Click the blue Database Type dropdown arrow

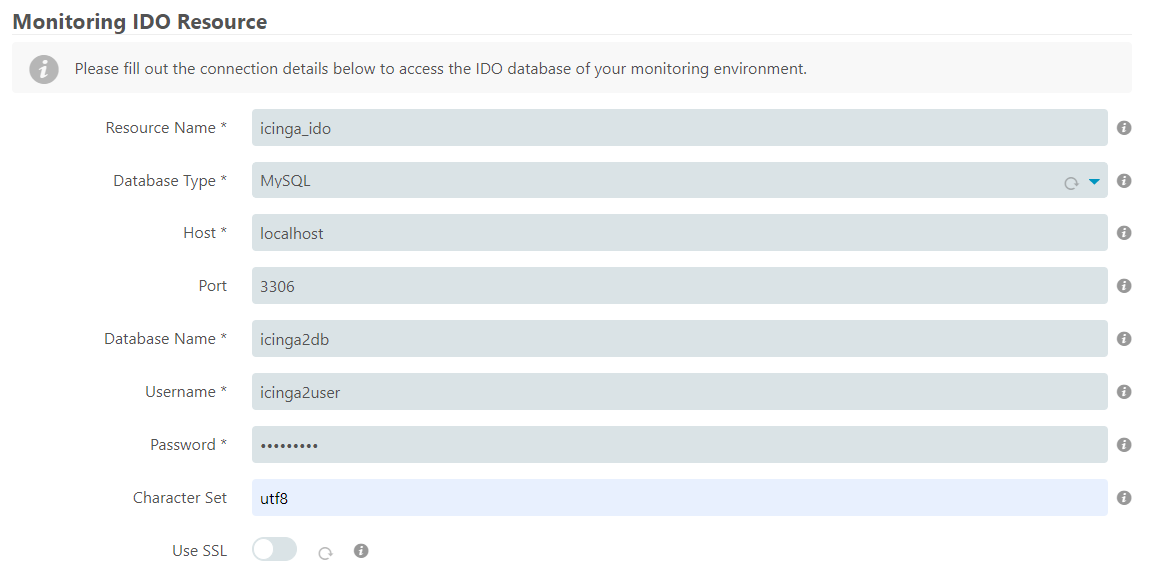[x=1094, y=182]
